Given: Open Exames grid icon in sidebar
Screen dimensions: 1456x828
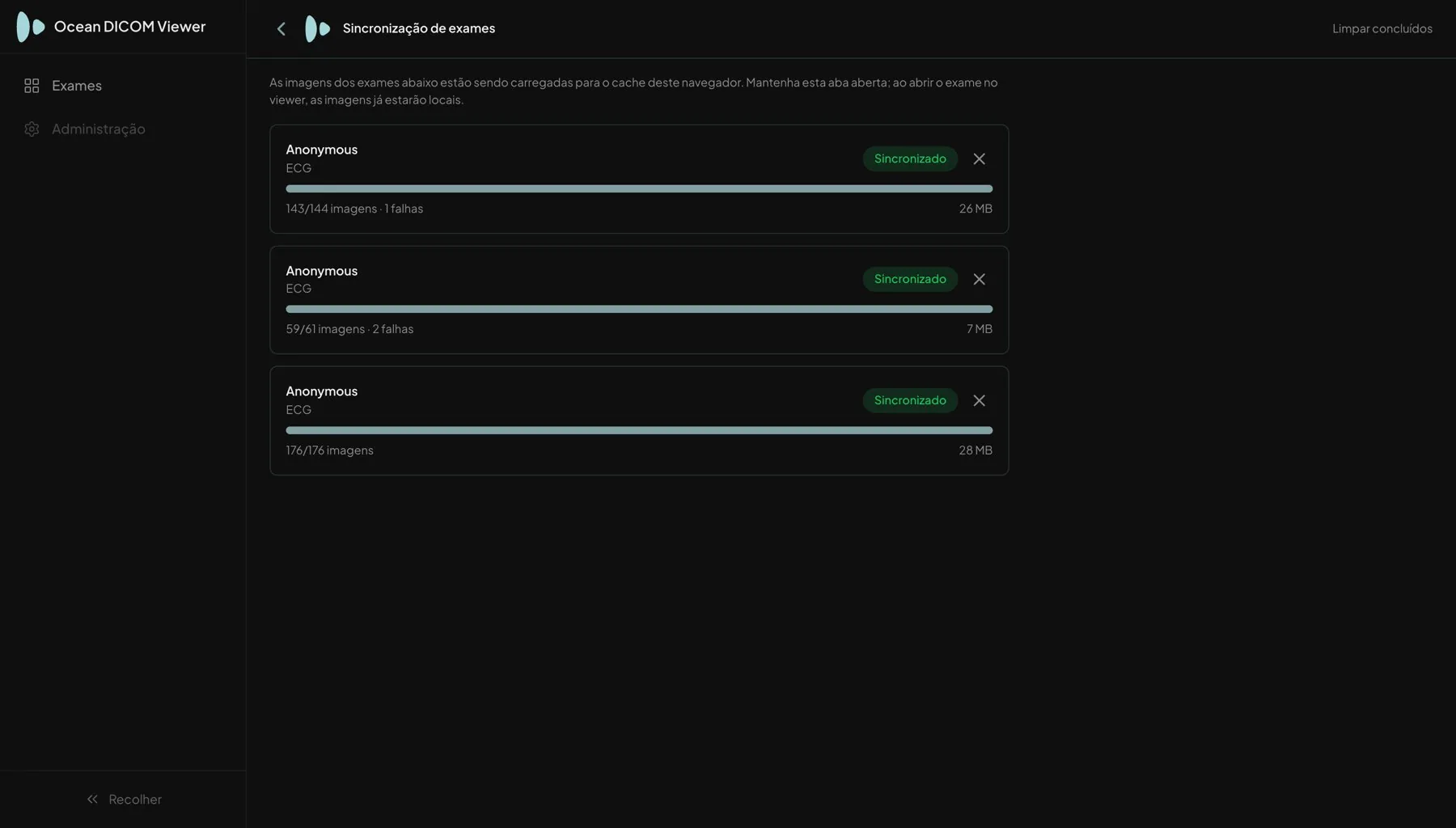Looking at the screenshot, I should pyautogui.click(x=32, y=86).
